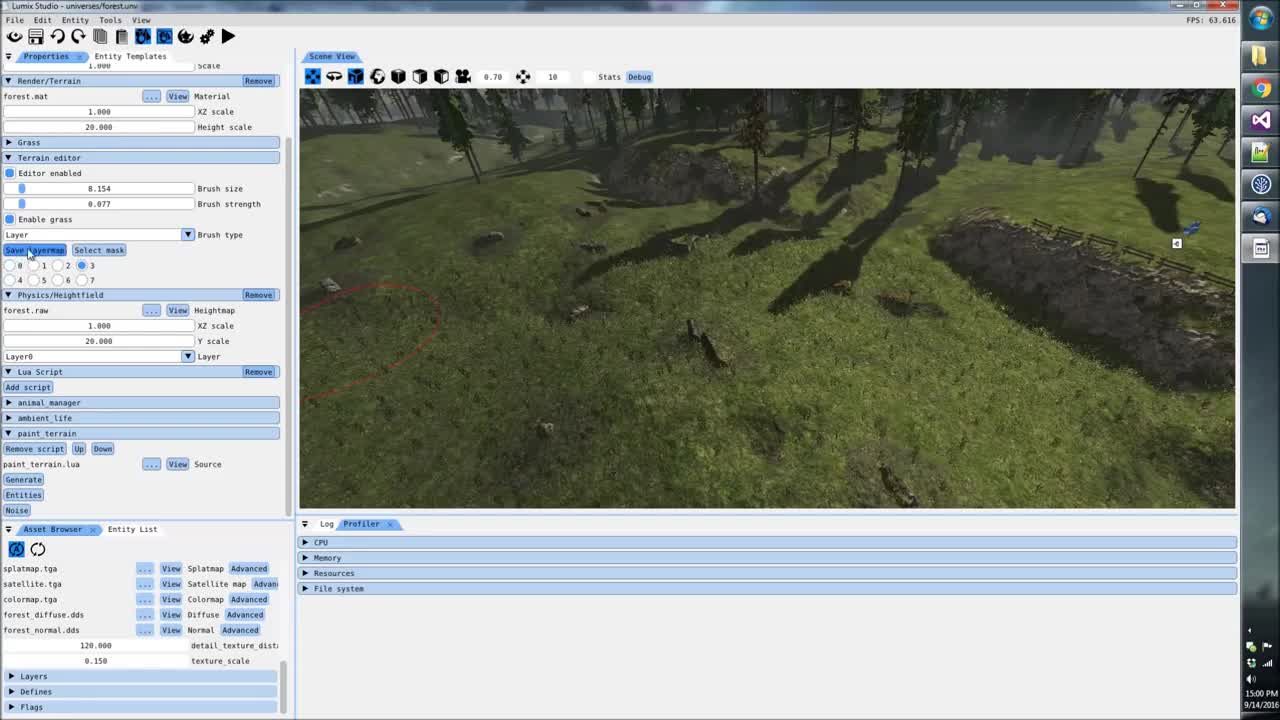Click the gears settings icon in the main toolbar

click(x=207, y=36)
